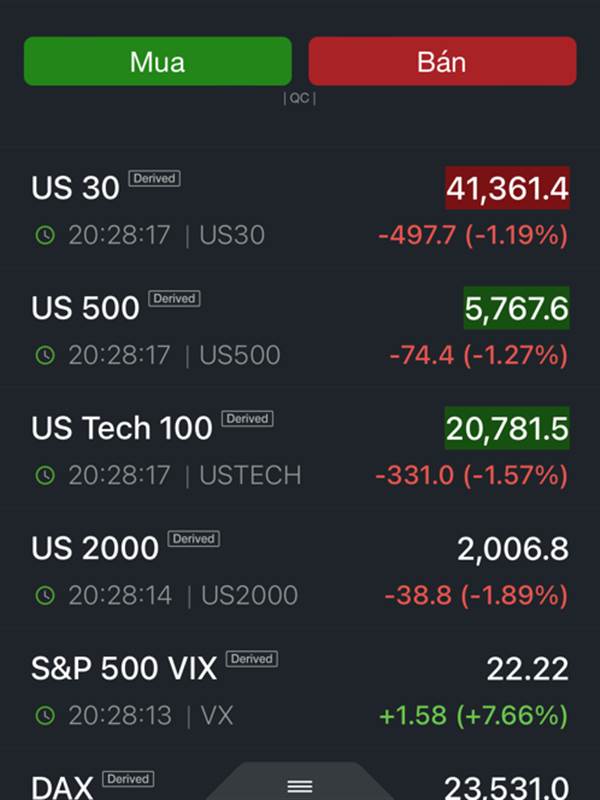Tap the green Mua buy button
Image resolution: width=600 pixels, height=800 pixels.
(158, 61)
